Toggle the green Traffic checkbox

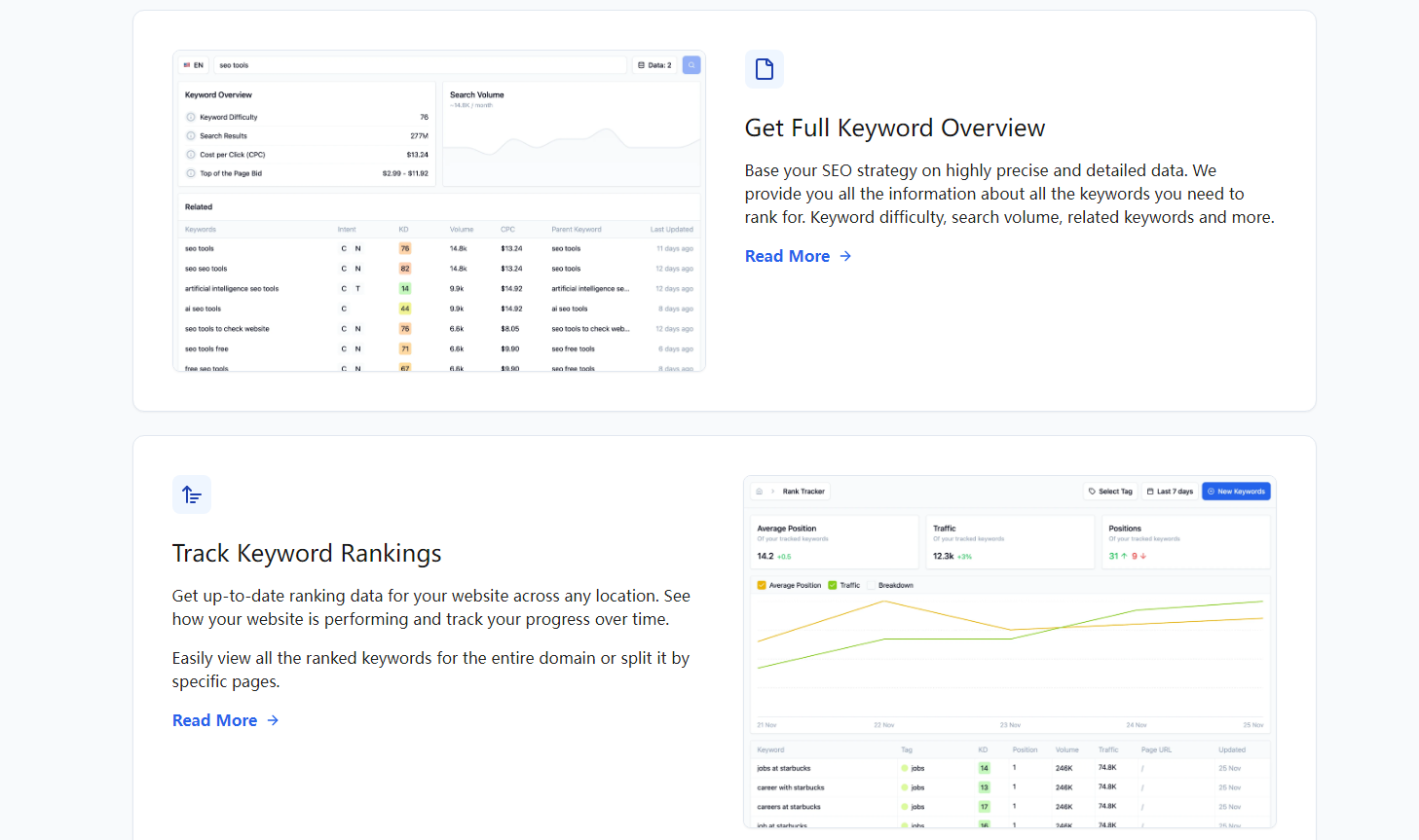pos(833,585)
